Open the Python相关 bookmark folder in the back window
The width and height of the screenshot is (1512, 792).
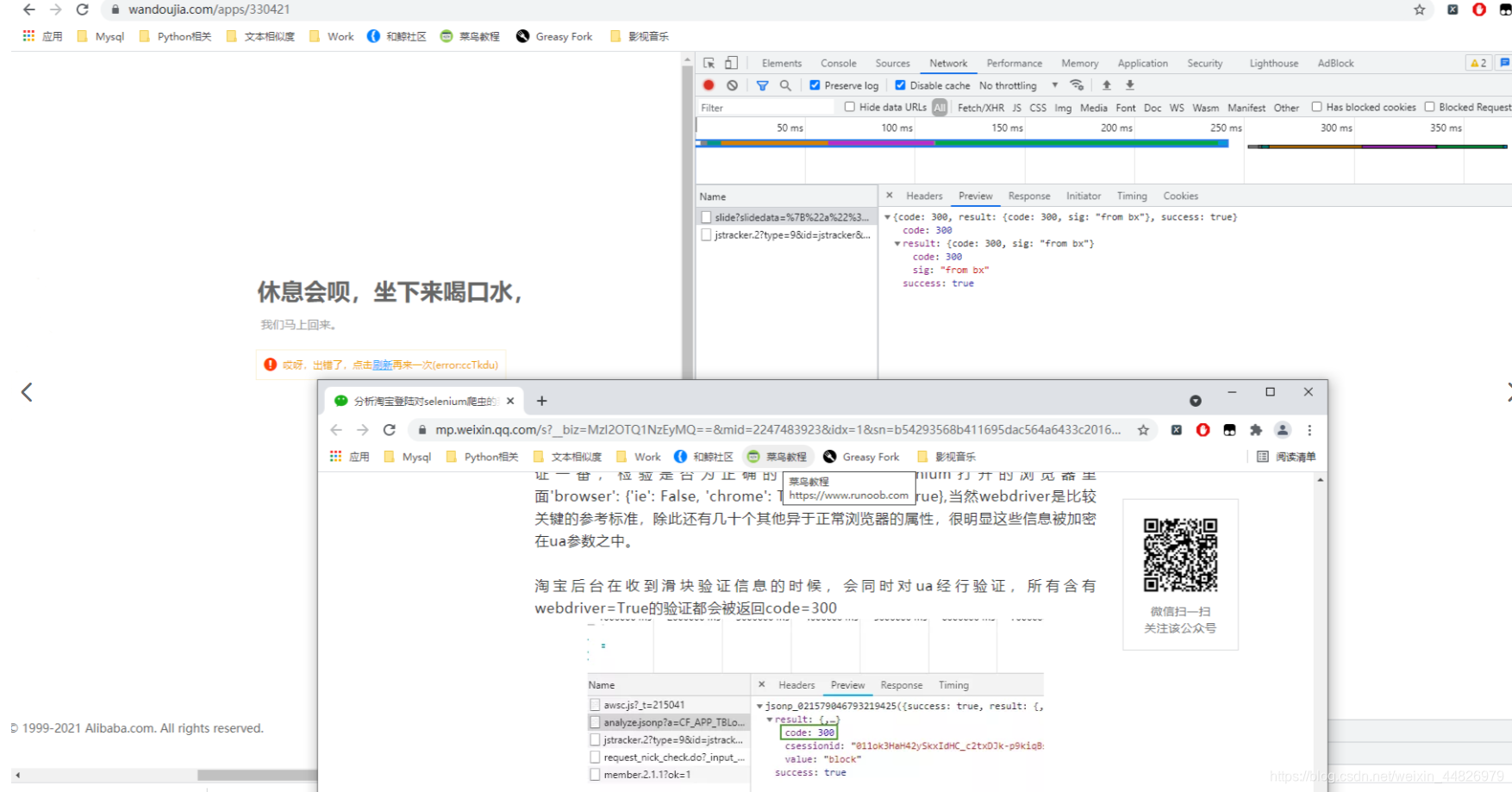[x=175, y=36]
